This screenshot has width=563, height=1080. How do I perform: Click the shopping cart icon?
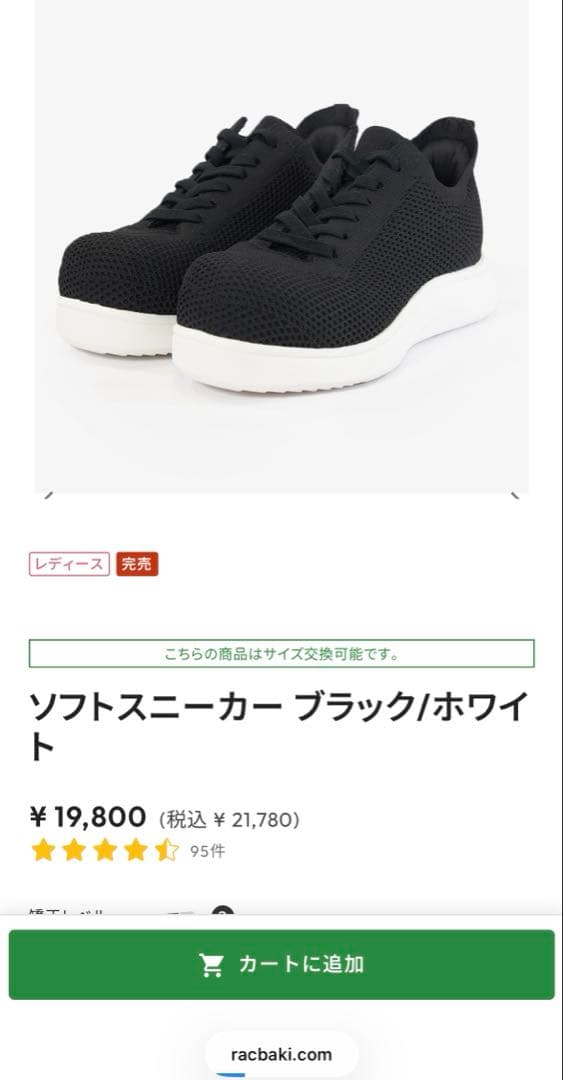212,964
